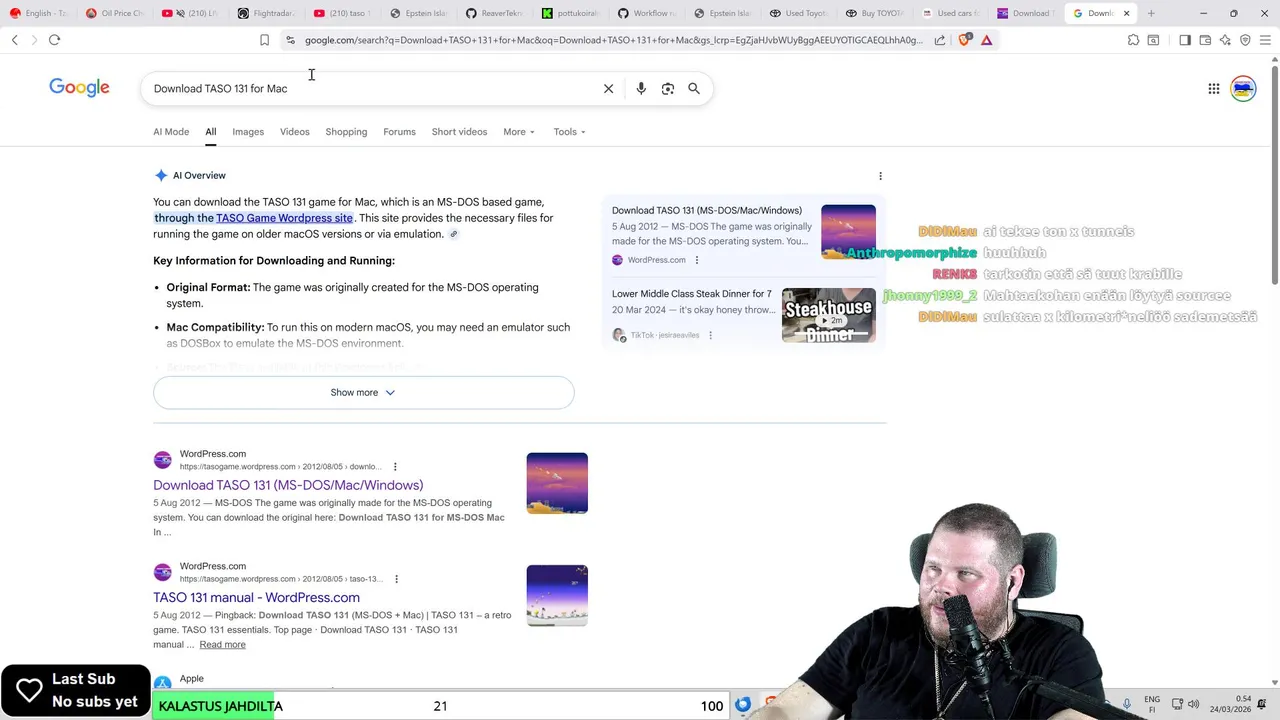
Task: Reload the page with refresh icon
Action: 54,40
